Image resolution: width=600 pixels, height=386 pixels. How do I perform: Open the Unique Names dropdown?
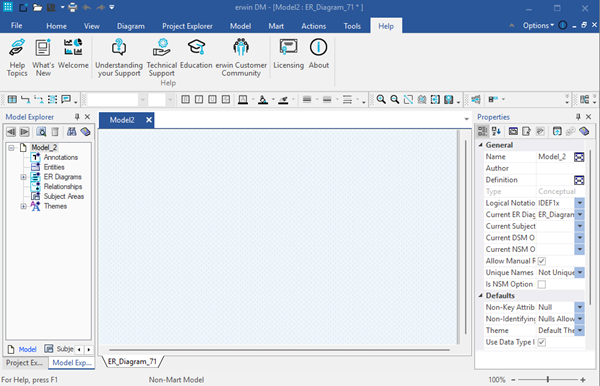pos(579,272)
